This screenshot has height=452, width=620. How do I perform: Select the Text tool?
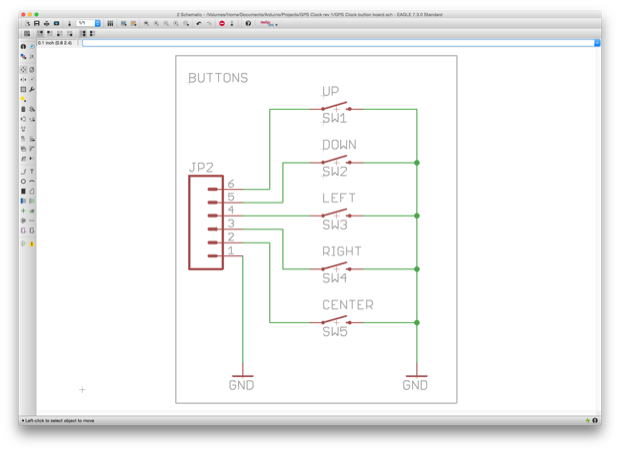pos(32,172)
